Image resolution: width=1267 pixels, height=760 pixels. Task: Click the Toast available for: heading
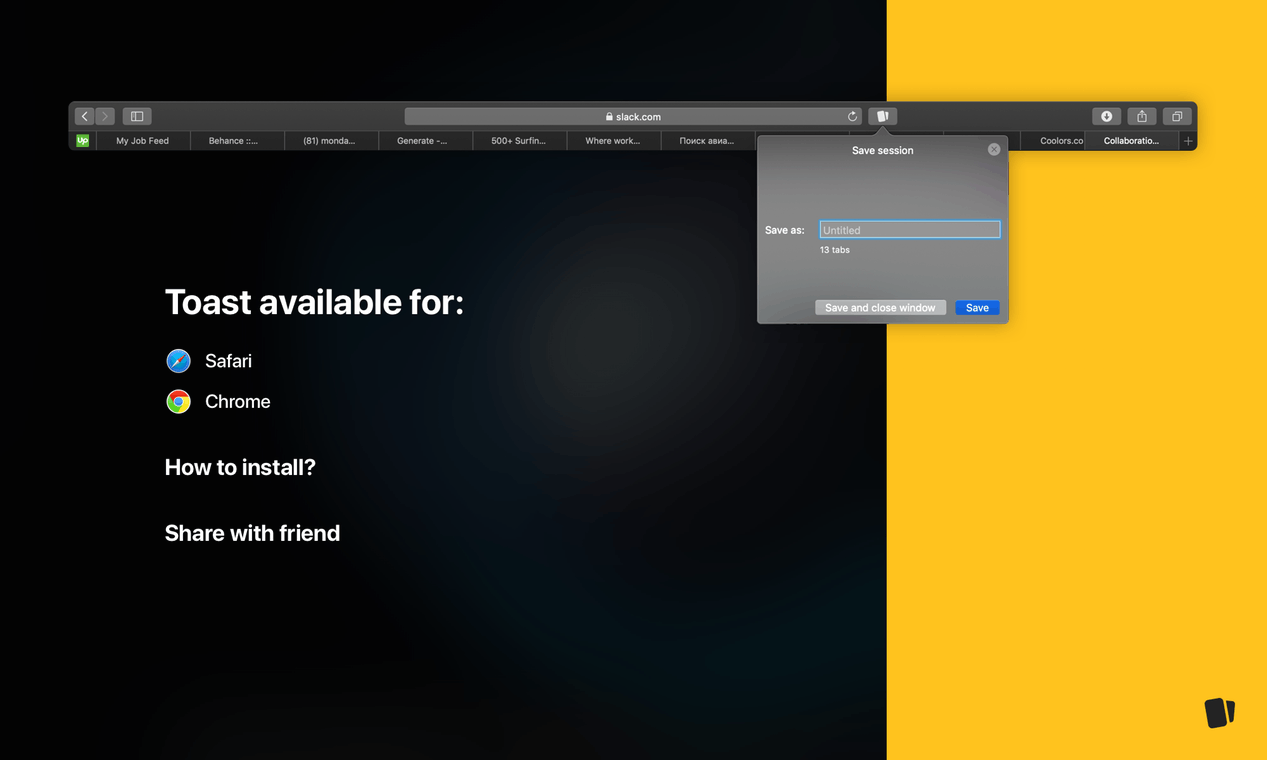point(314,302)
